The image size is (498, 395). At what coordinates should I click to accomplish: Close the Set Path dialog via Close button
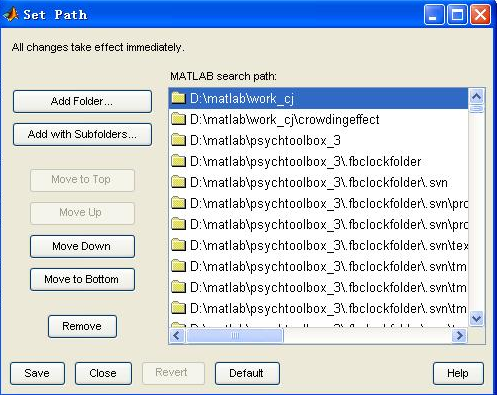pos(103,373)
